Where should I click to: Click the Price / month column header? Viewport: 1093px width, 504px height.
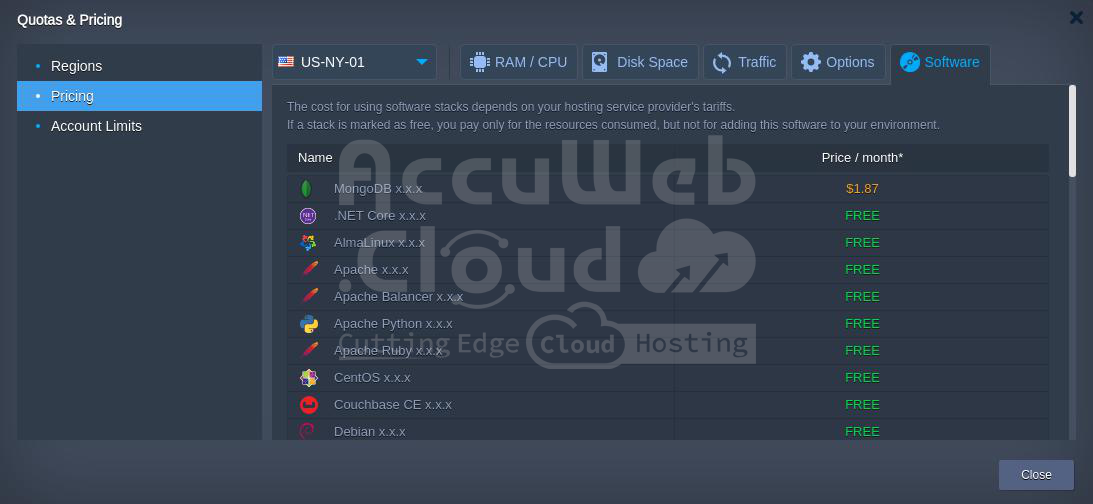(x=861, y=158)
